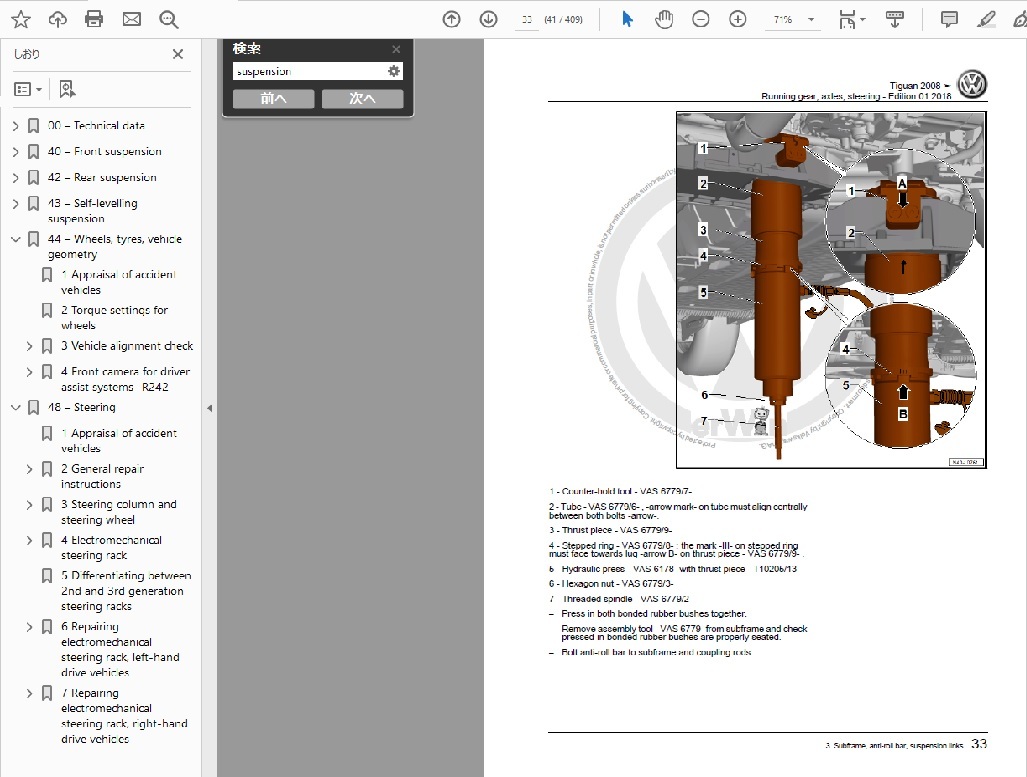Zoom in with plus icon
Screen dimensions: 1027x777
[x=738, y=20]
